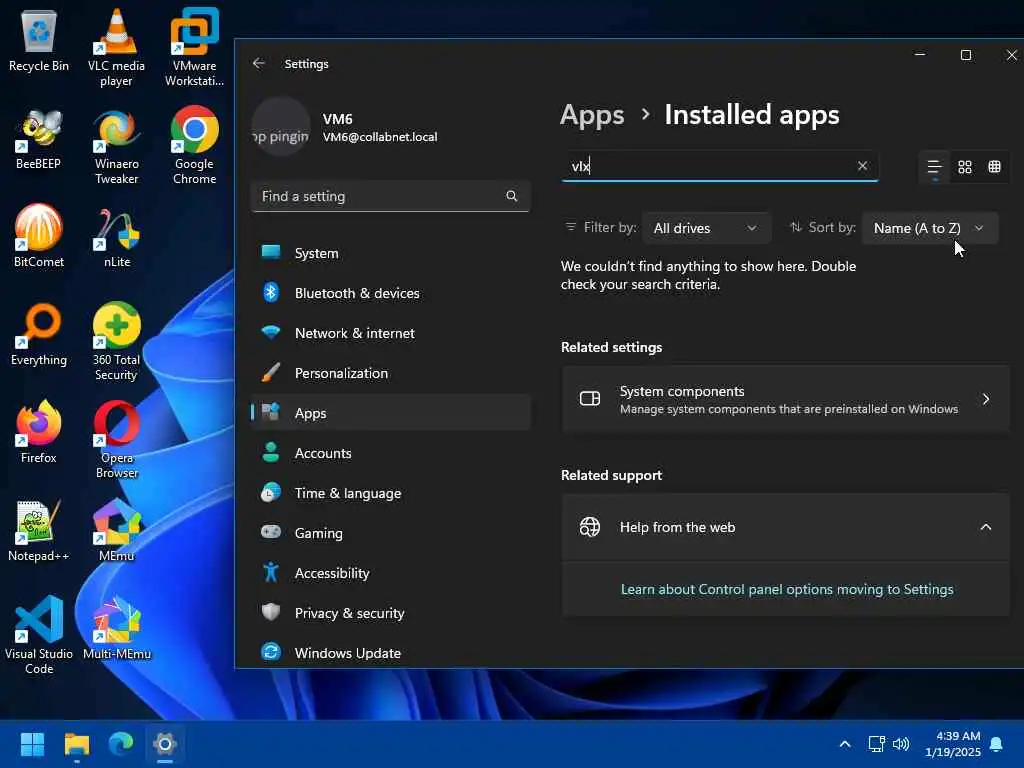Open Notepad++ desktop shortcut
Viewport: 1024px width, 768px height.
point(39,531)
